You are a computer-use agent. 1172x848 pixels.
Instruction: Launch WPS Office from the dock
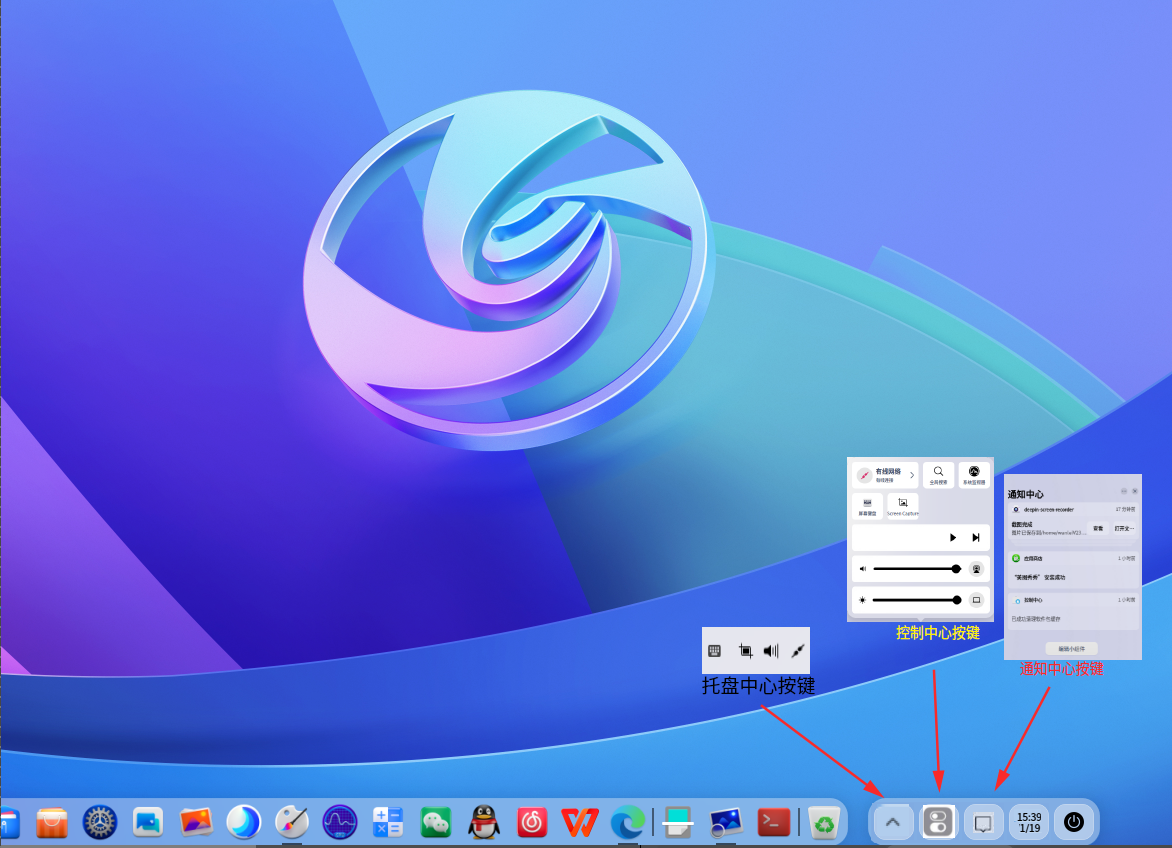click(580, 822)
